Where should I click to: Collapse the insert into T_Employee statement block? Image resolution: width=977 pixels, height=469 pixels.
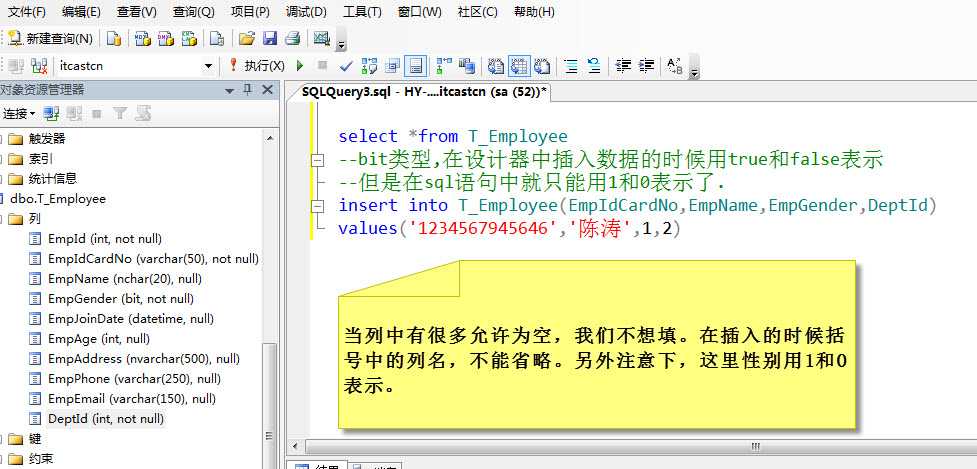pyautogui.click(x=318, y=206)
